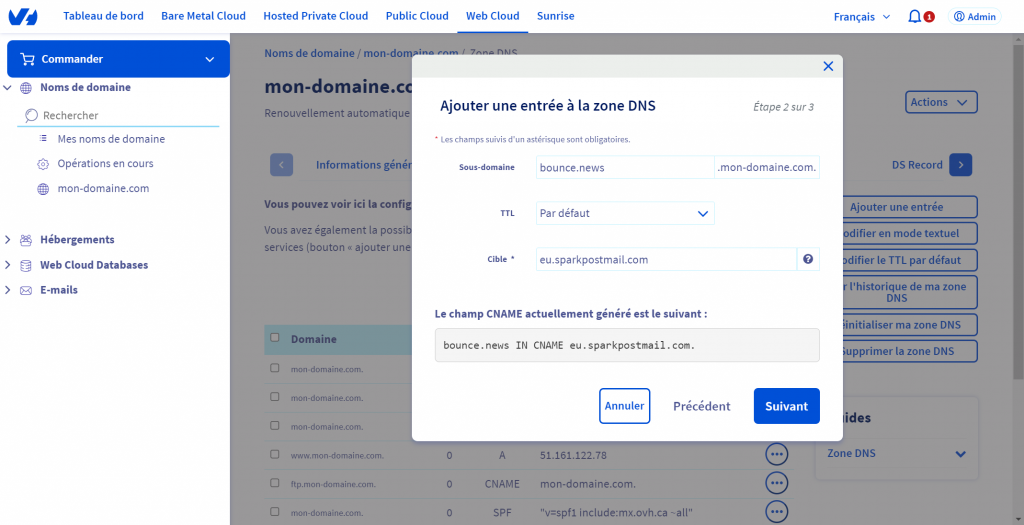Switch to the Public Cloud tab
Screen dimensions: 1024x525
pos(417,16)
